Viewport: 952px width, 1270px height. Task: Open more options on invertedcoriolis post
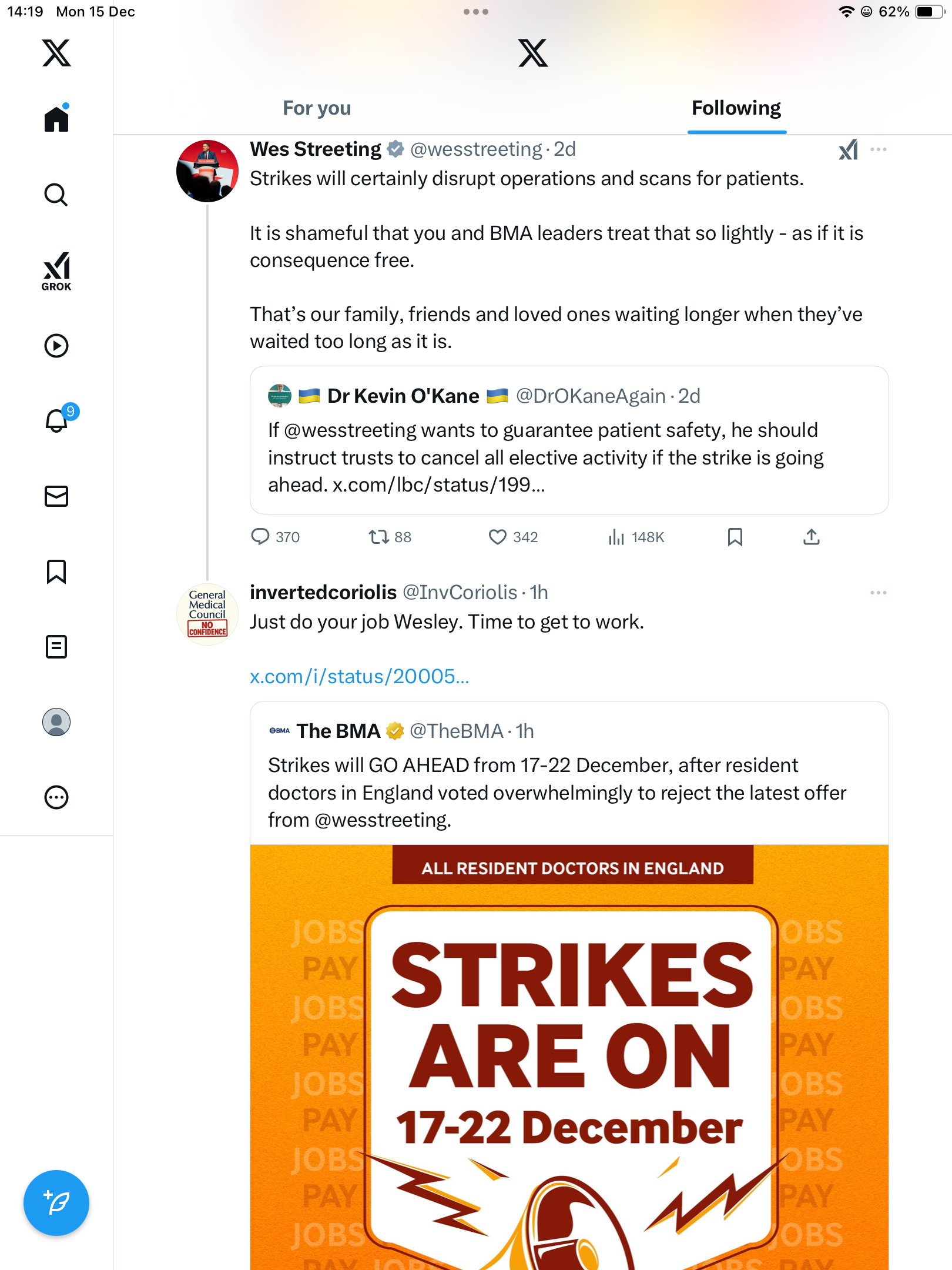tap(878, 593)
